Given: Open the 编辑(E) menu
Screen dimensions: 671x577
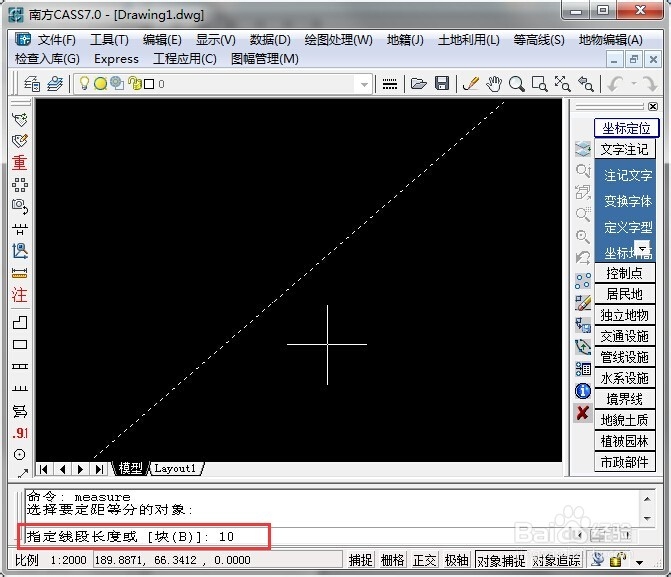Looking at the screenshot, I should pyautogui.click(x=162, y=40).
